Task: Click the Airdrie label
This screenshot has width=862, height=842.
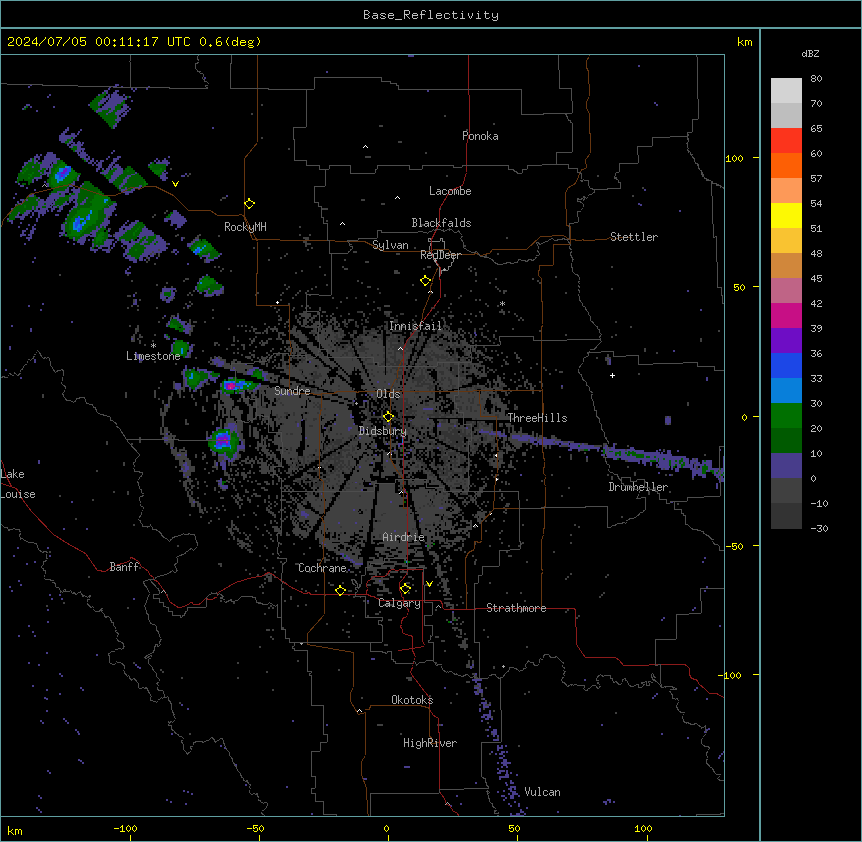Action: point(404,537)
